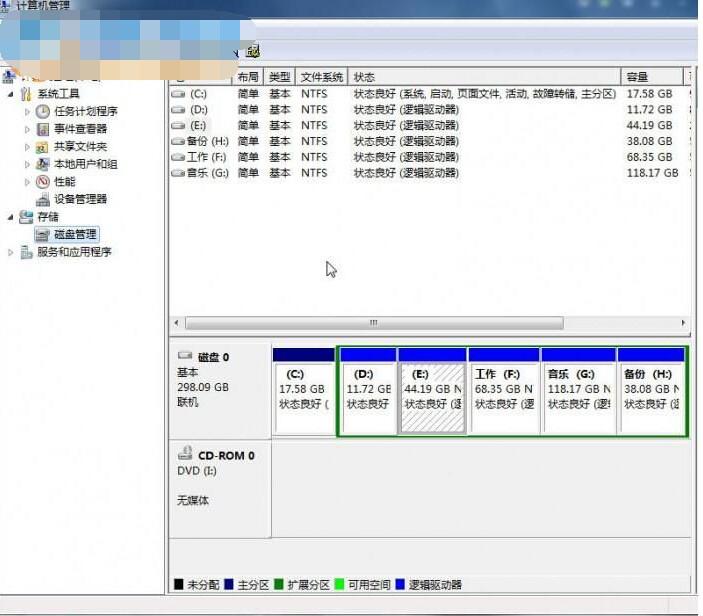The image size is (703, 616).
Task: Expand the 性能 node
Action: point(27,182)
